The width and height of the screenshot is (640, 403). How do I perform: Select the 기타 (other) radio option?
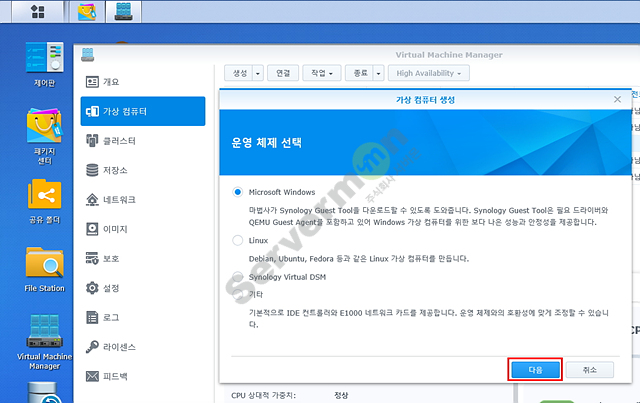tap(238, 294)
